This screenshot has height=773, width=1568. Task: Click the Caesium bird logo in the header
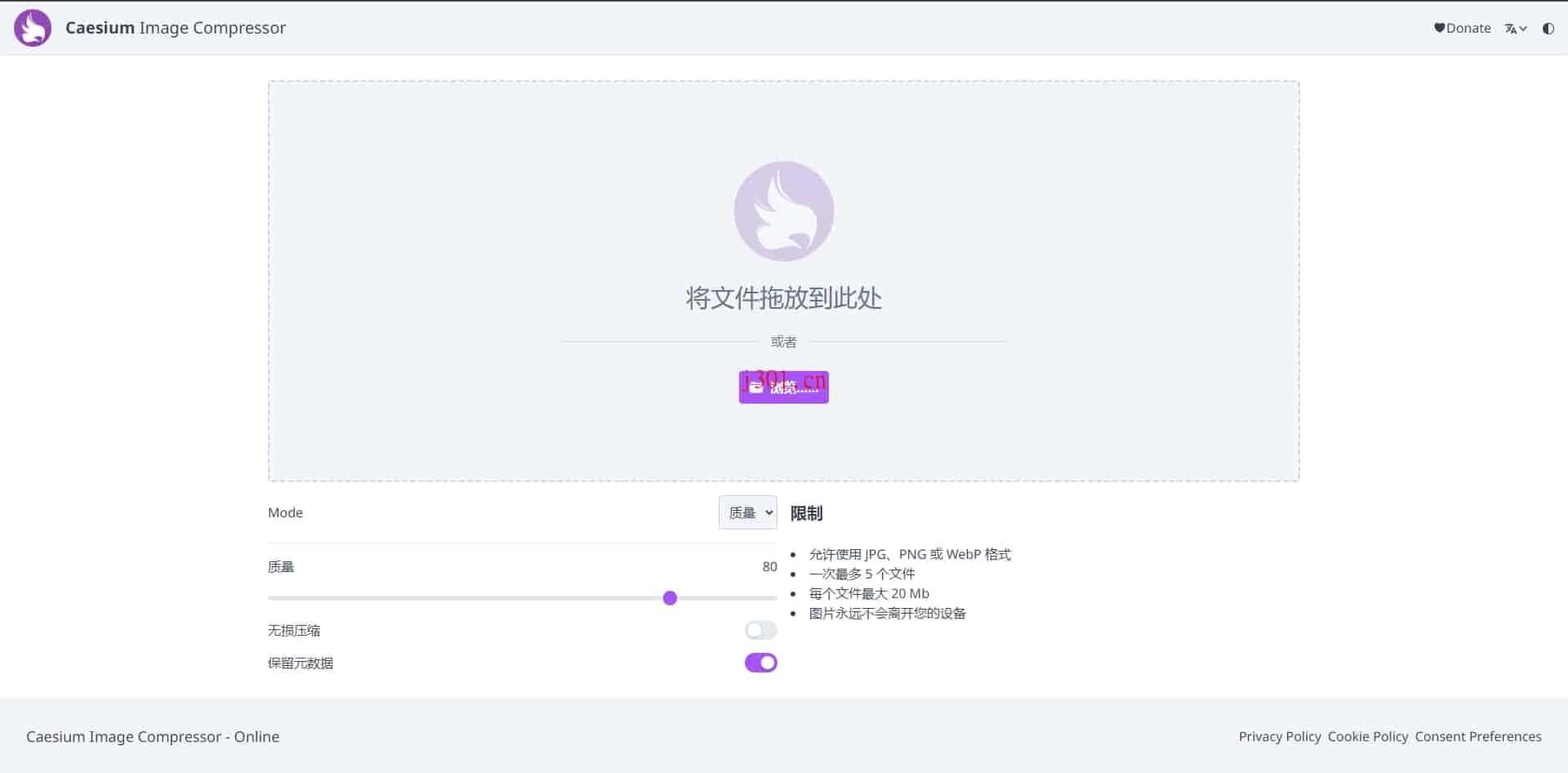click(x=33, y=27)
